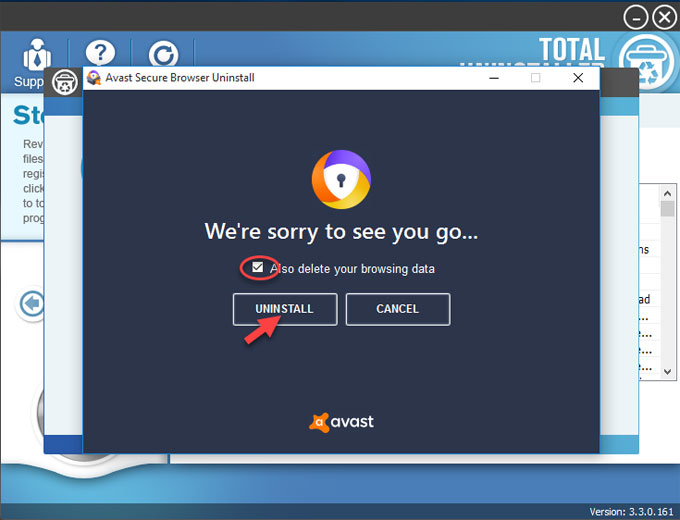Open the Help question mark icon

(x=100, y=53)
